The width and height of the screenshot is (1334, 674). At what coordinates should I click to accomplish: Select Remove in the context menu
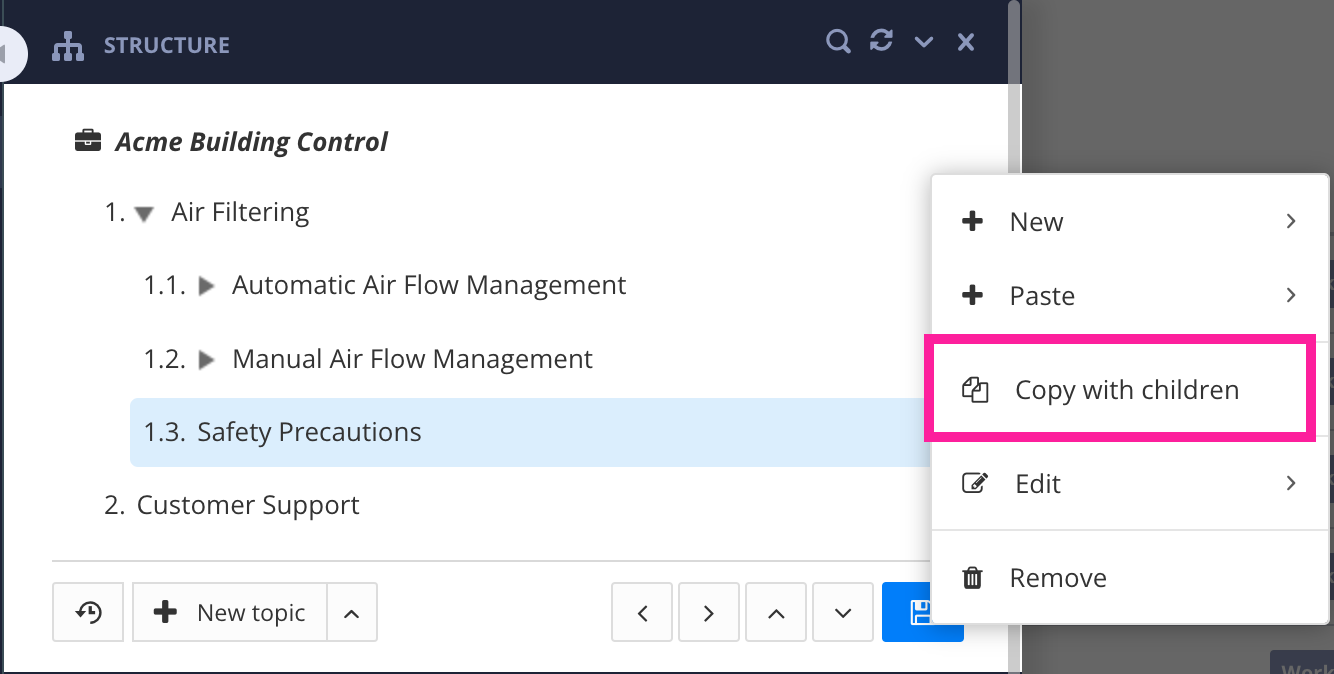click(1058, 578)
